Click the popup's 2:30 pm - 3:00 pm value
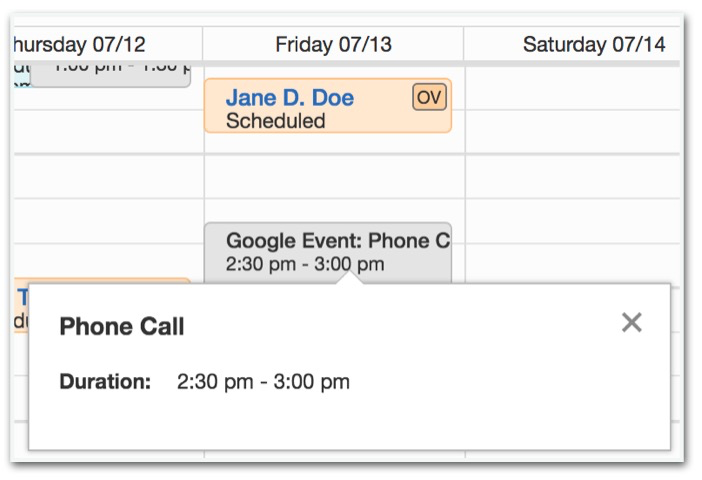Screen dimensions: 702x480 [x=263, y=382]
